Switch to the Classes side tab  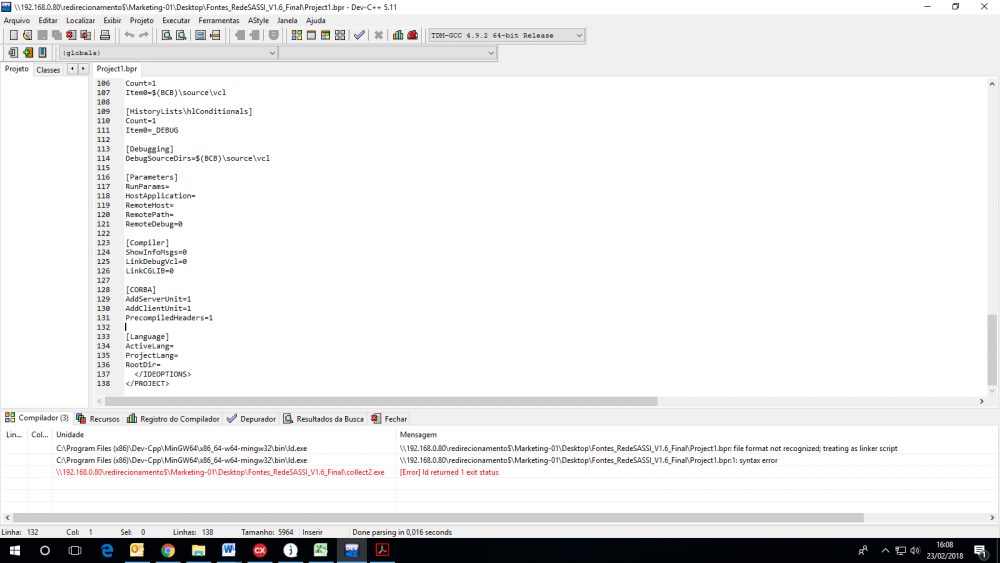pos(48,69)
